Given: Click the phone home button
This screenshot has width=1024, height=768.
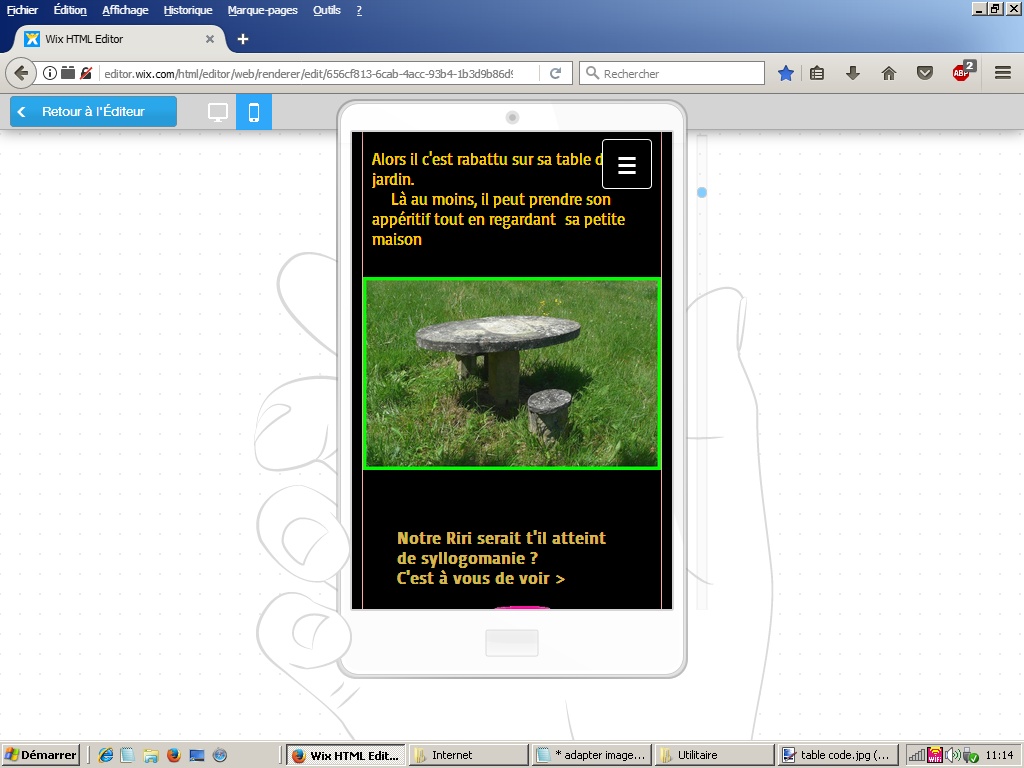Looking at the screenshot, I should click(x=512, y=643).
